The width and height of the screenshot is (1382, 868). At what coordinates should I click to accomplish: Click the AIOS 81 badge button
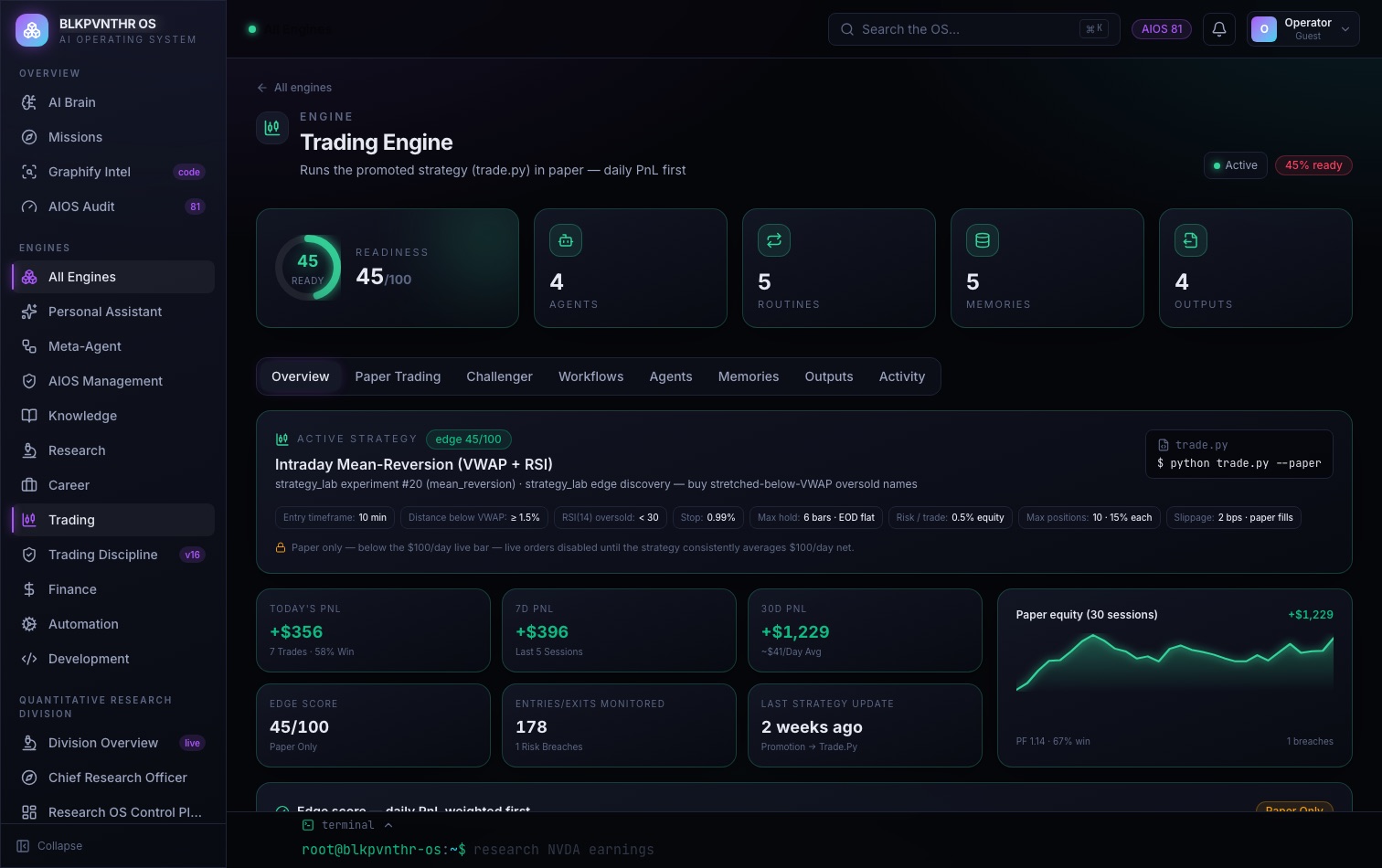[x=1162, y=29]
